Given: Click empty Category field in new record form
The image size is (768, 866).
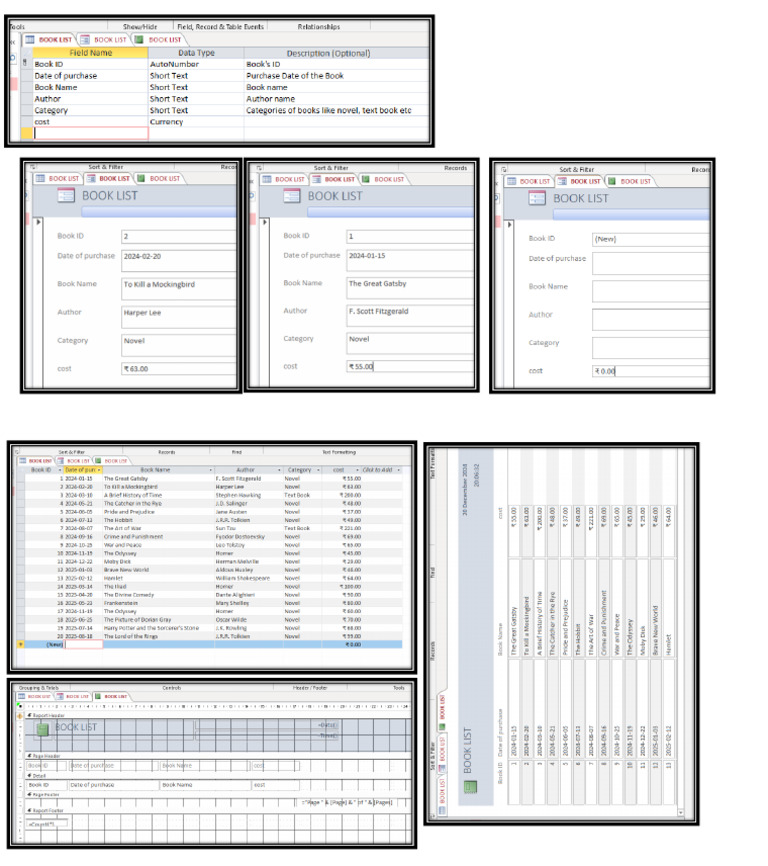Looking at the screenshot, I should point(650,348).
